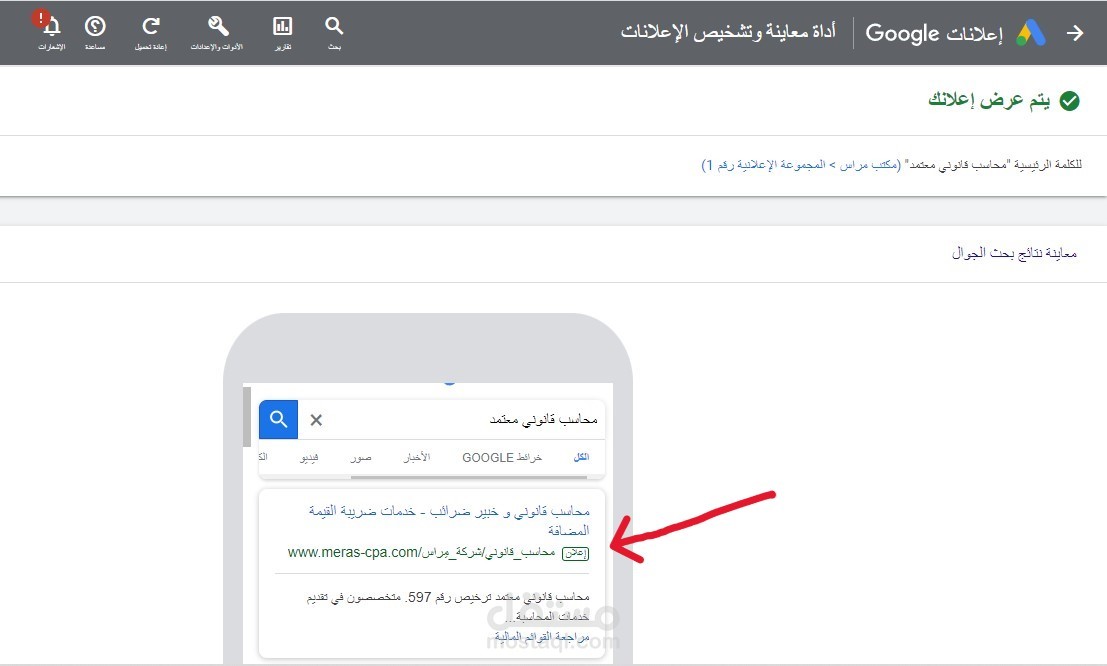1107x666 pixels.
Task: Open the help question mark icon
Action: pyautogui.click(x=95, y=26)
